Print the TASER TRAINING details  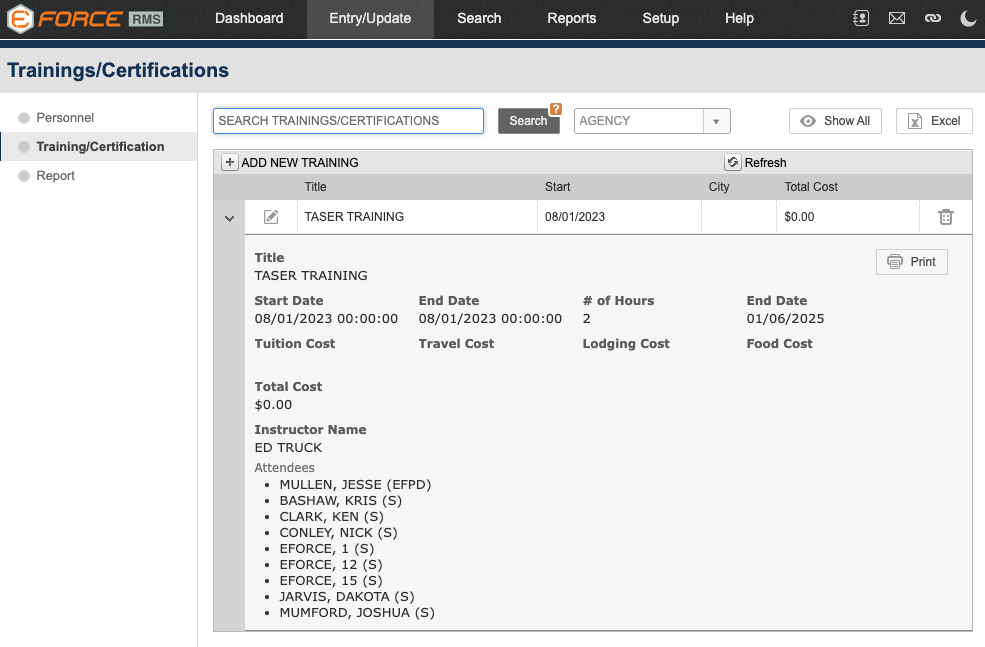pos(911,262)
